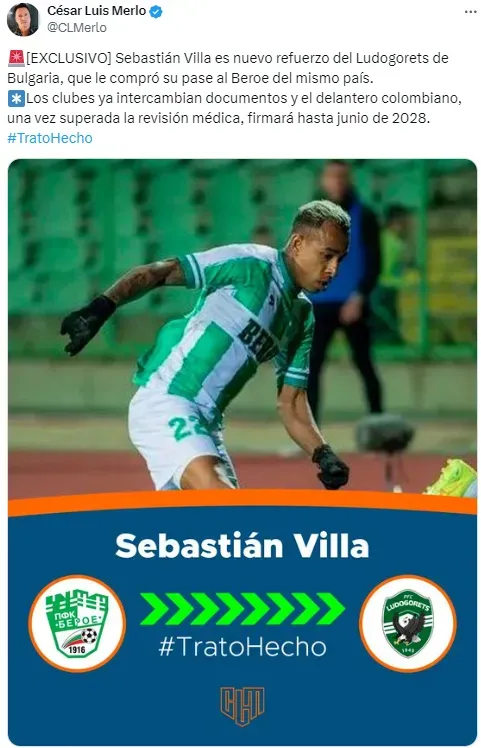
Task: Open the Sebastián Villa player photo
Action: [242, 329]
